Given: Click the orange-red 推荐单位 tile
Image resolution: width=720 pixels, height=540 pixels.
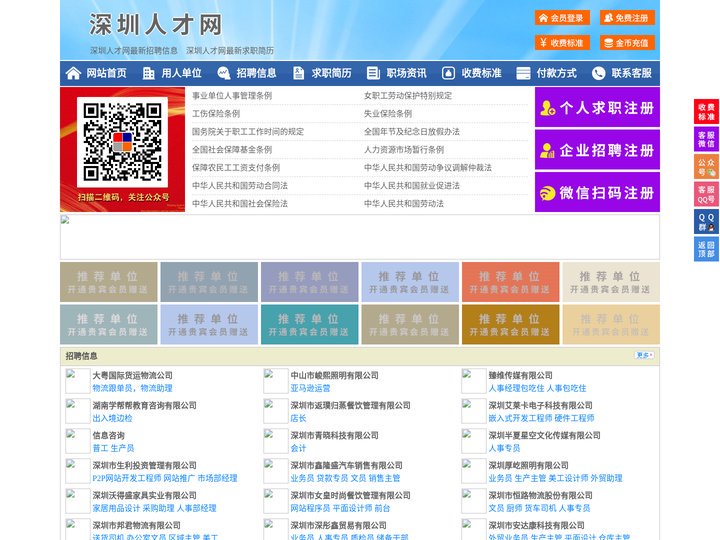Looking at the screenshot, I should pyautogui.click(x=511, y=282).
